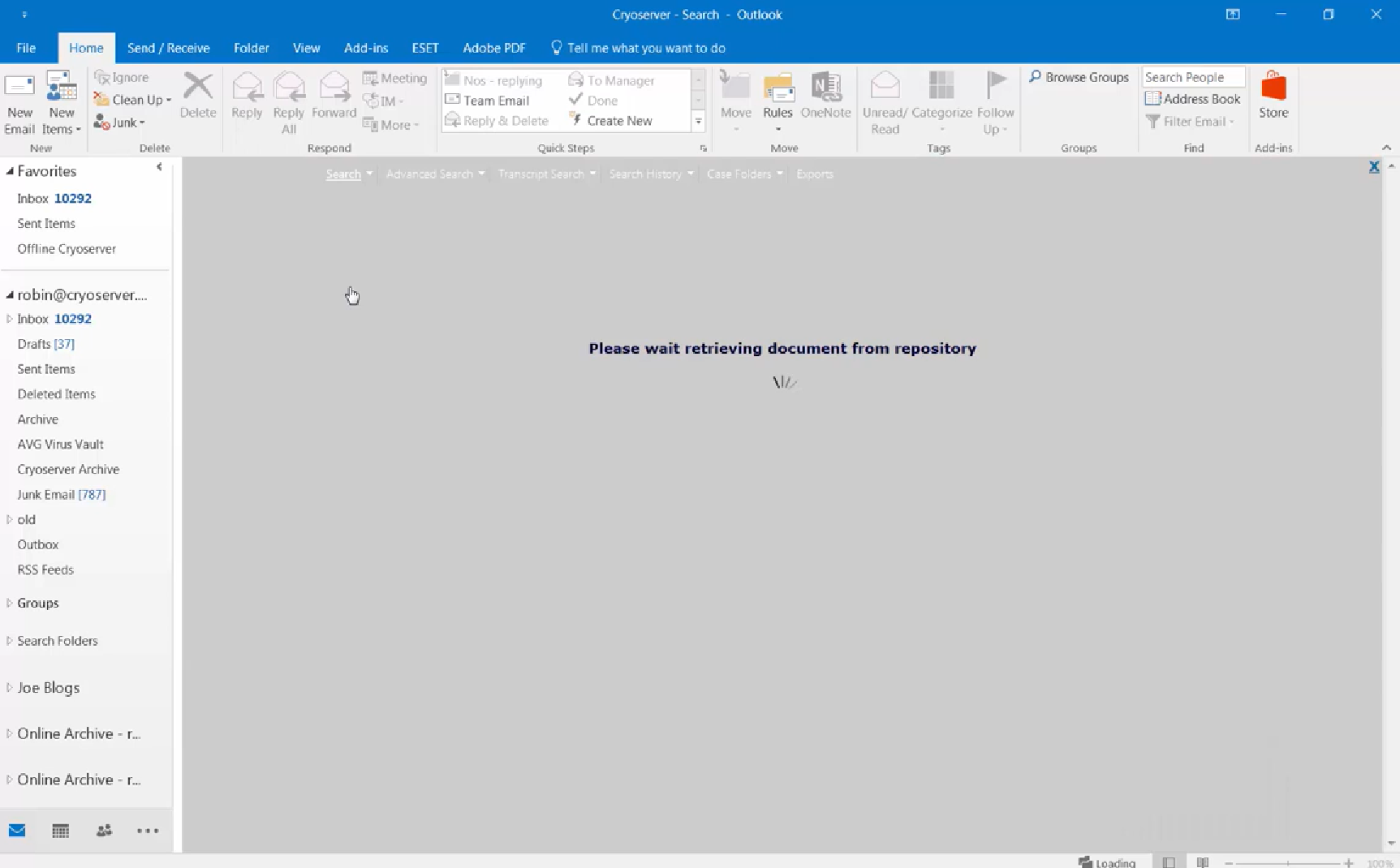Create a New Email
1400x868 pixels.
[x=19, y=104]
